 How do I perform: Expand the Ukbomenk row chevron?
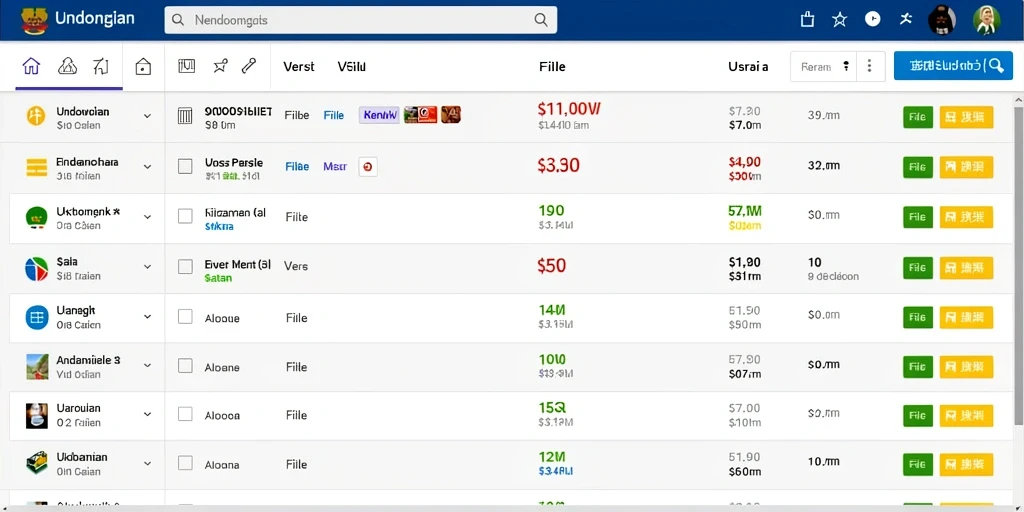pos(147,217)
